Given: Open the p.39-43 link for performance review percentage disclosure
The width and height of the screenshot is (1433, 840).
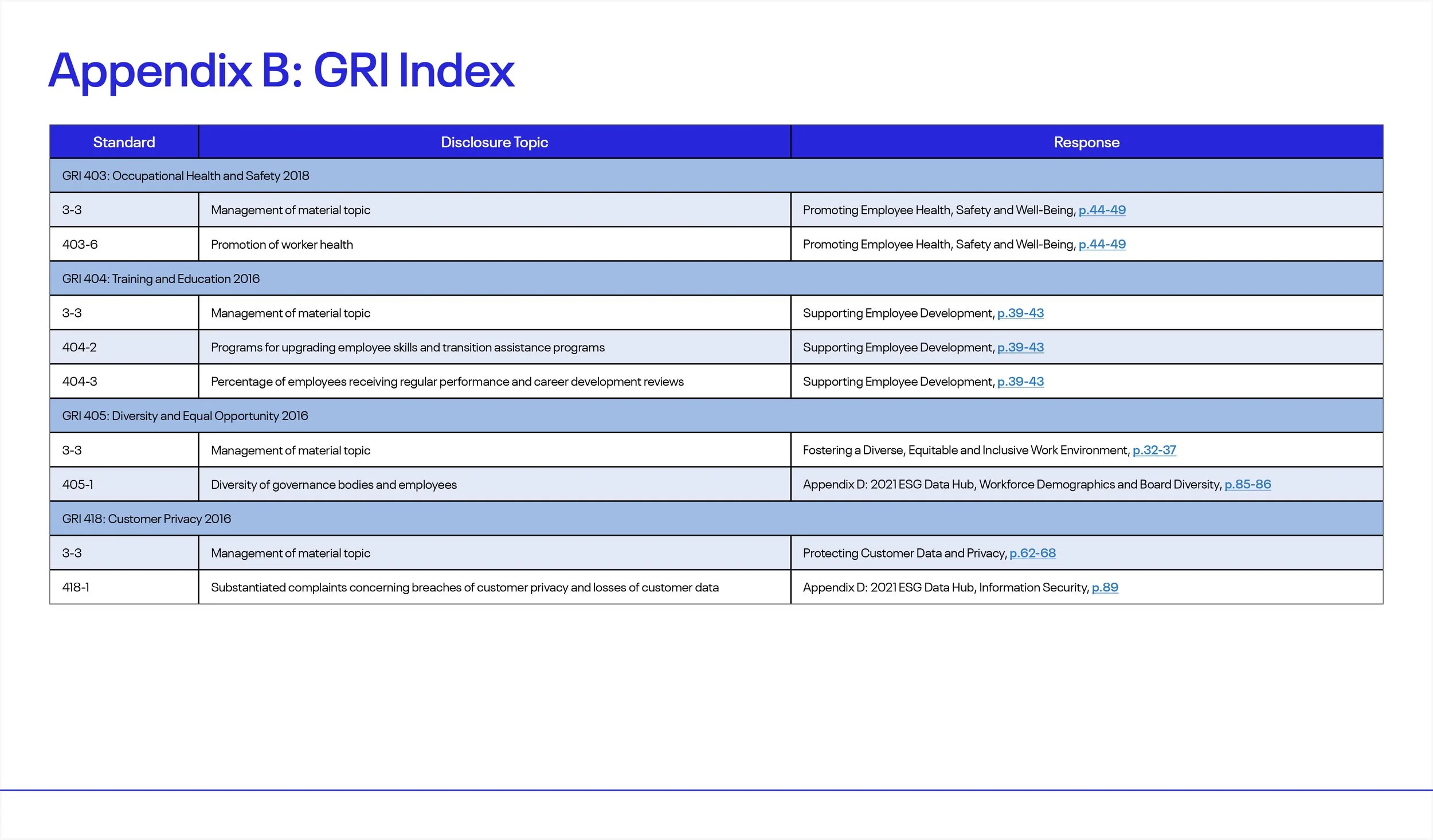Looking at the screenshot, I should (x=1020, y=381).
